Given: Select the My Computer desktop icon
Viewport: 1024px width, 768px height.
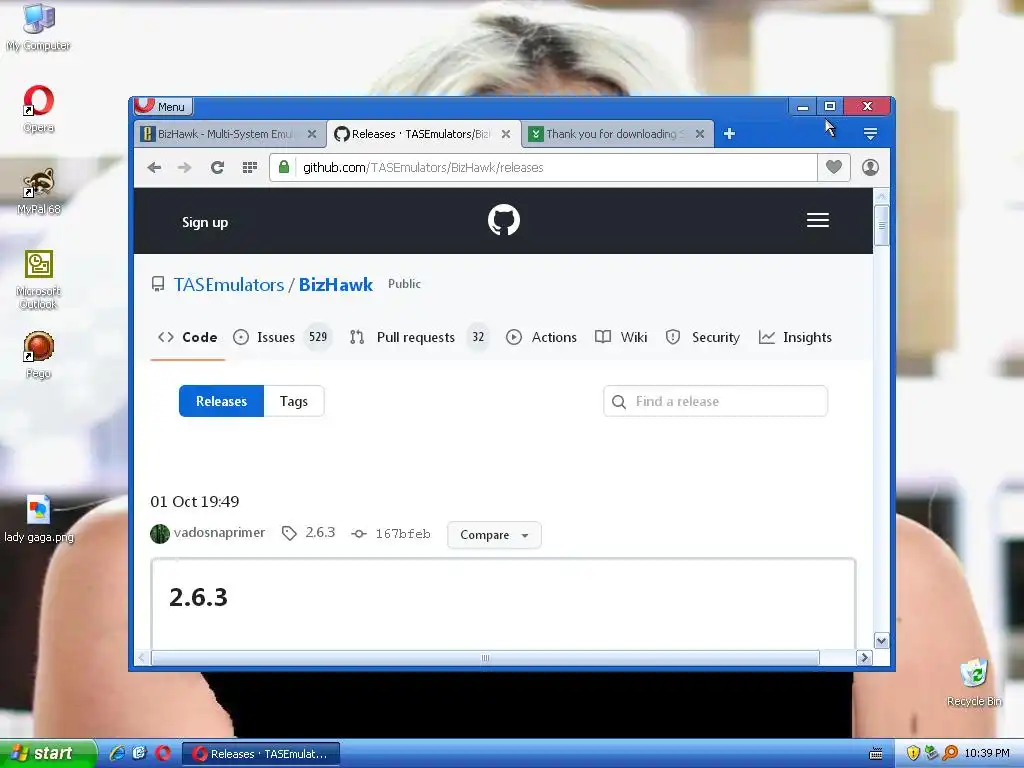Looking at the screenshot, I should (39, 27).
